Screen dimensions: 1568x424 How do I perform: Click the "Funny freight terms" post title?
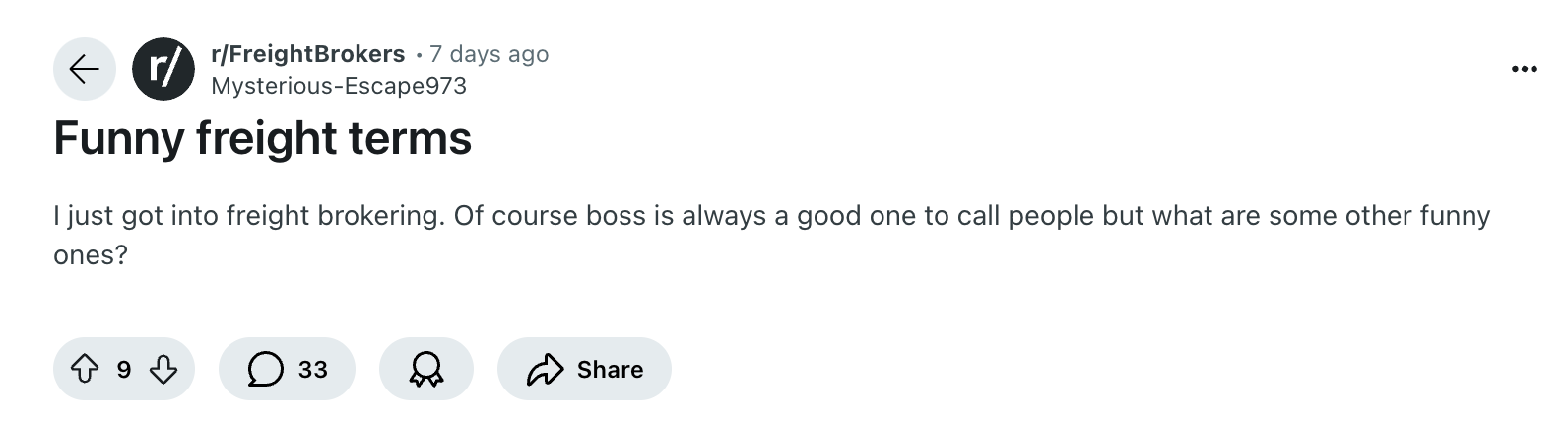262,138
